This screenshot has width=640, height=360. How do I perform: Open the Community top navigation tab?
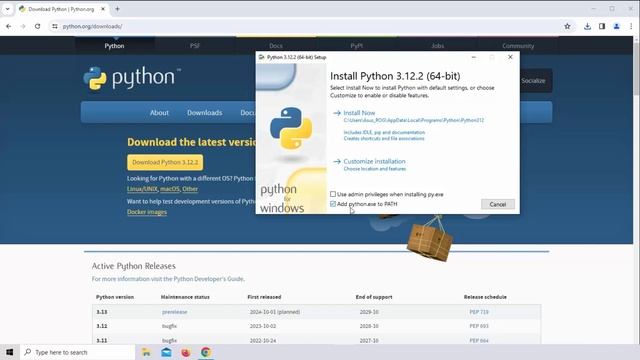518,46
